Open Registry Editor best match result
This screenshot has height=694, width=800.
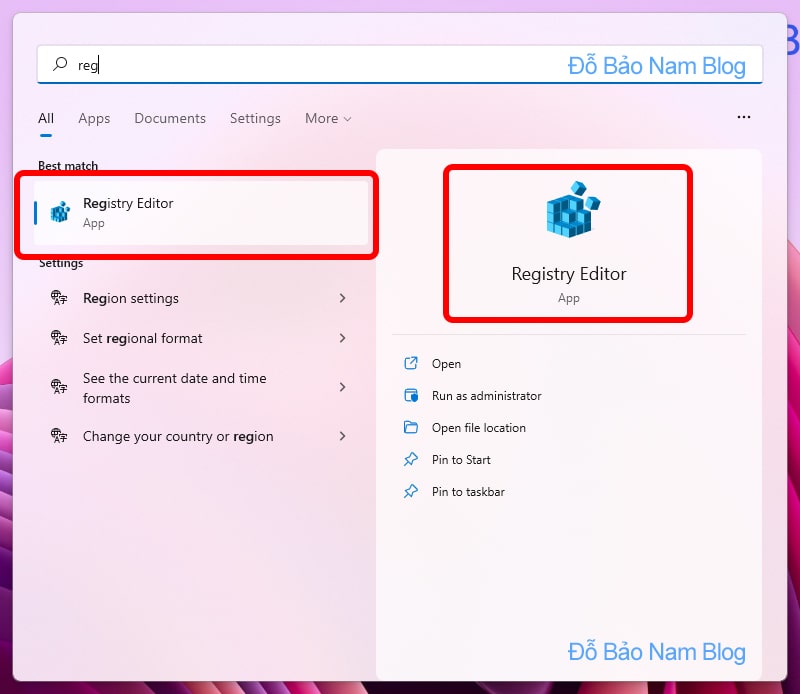point(201,213)
